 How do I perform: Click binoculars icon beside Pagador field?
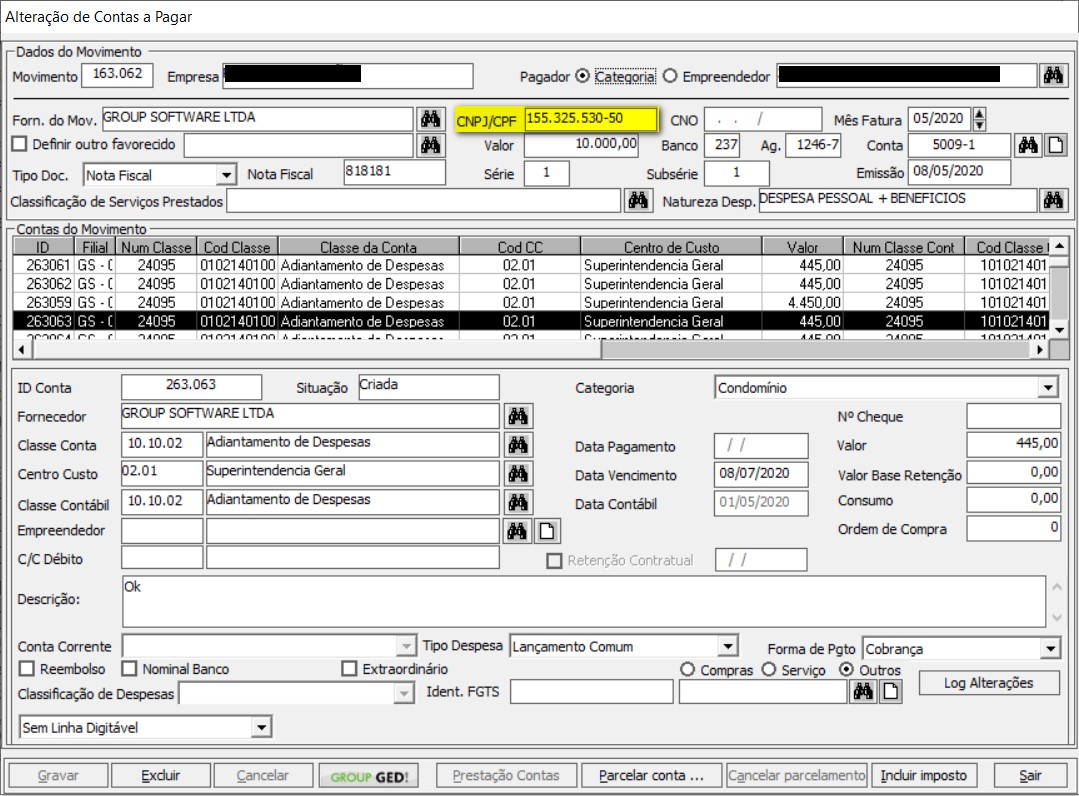tap(1052, 76)
